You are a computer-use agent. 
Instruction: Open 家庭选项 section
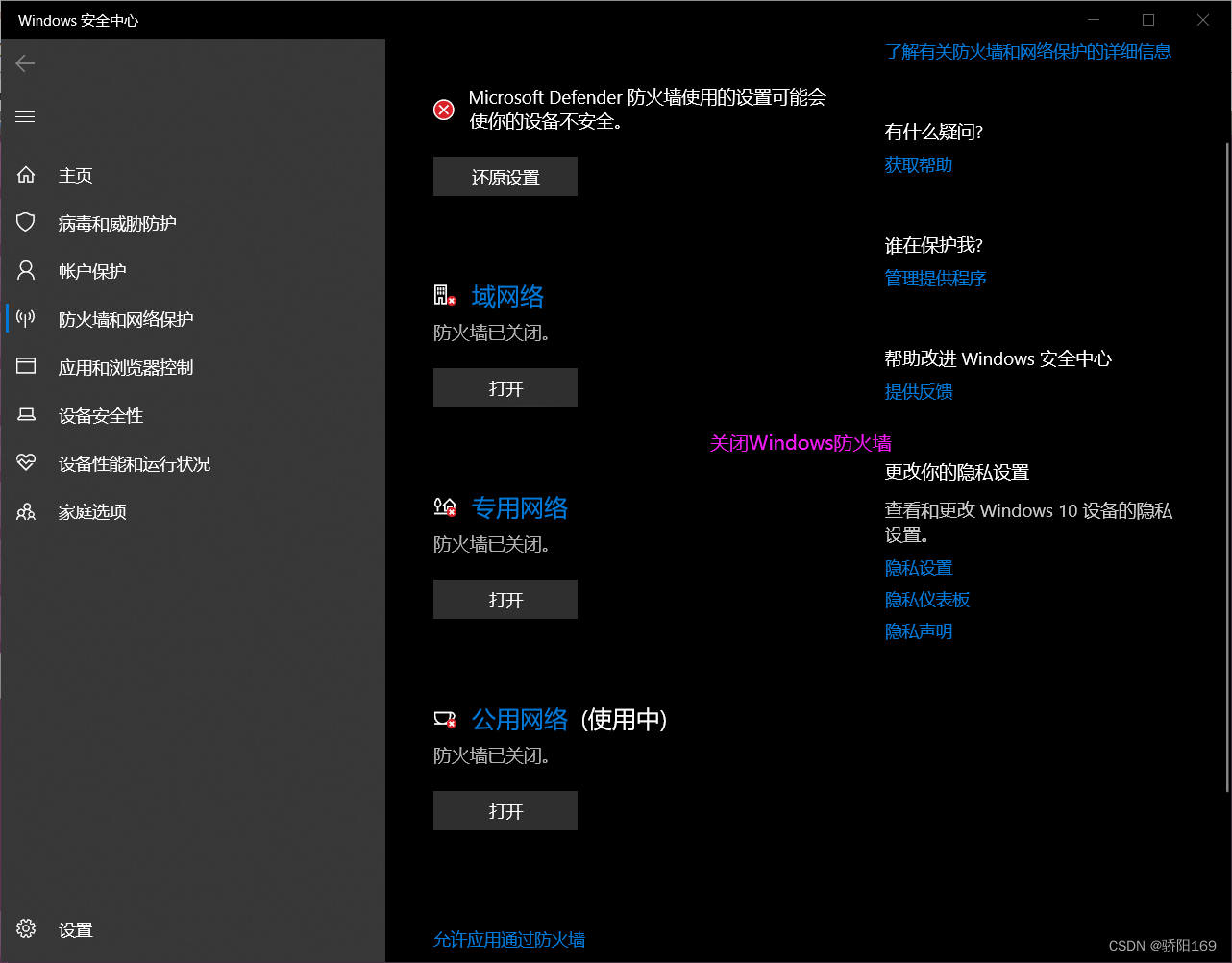click(x=92, y=511)
